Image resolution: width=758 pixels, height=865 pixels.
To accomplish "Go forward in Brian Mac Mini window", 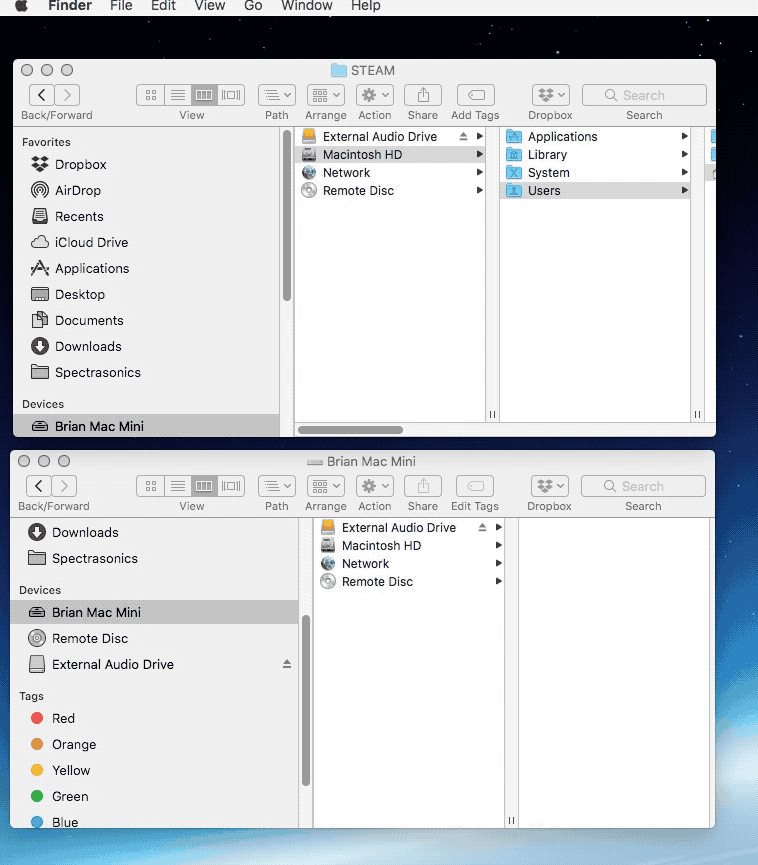I will [x=65, y=486].
